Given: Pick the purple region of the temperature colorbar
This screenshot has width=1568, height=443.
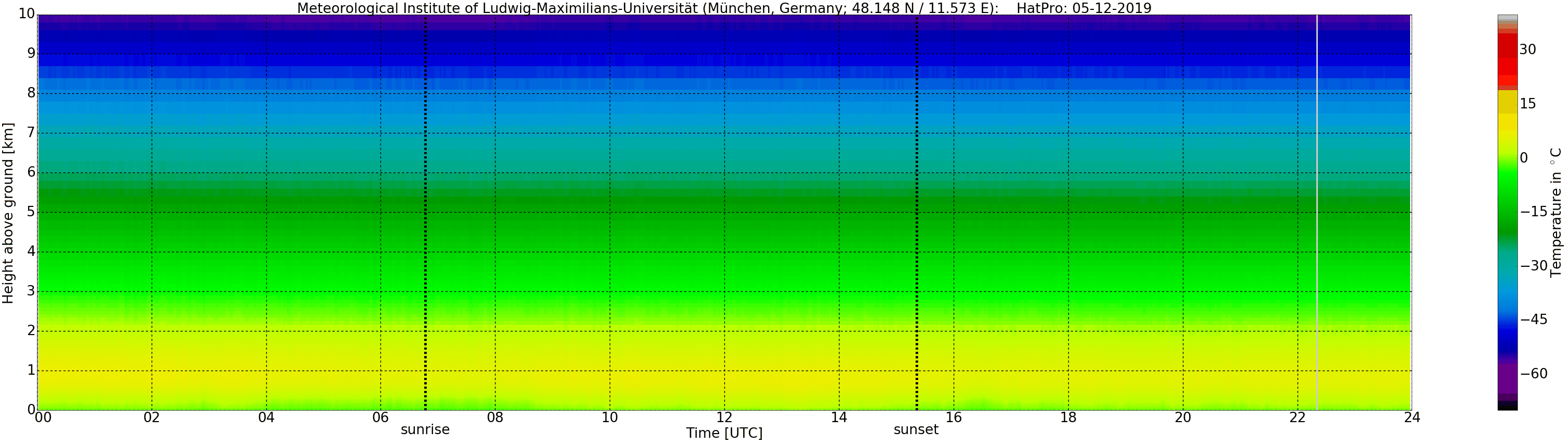Looking at the screenshot, I should tap(1507, 377).
